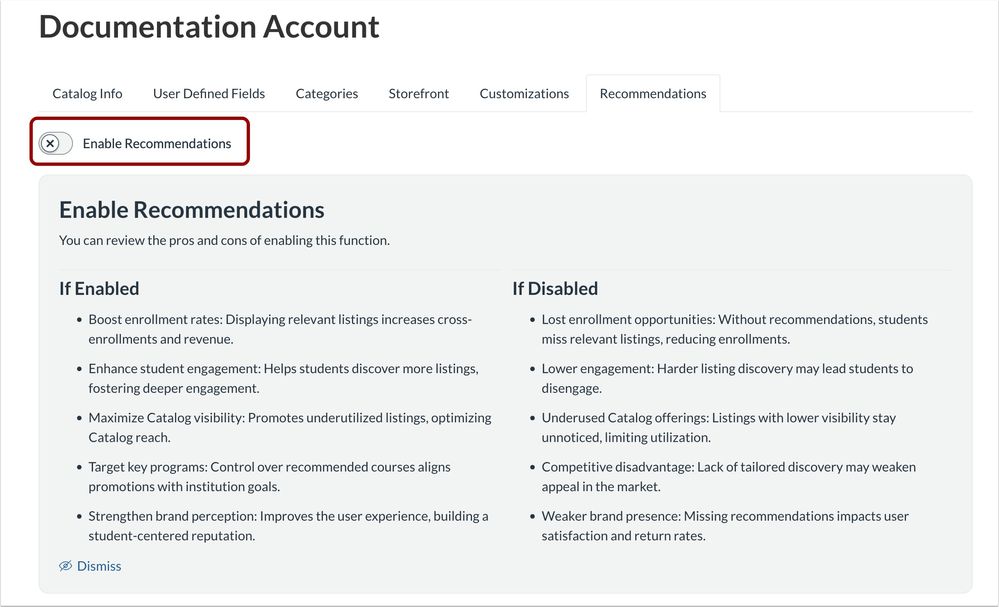Image resolution: width=999 pixels, height=607 pixels.
Task: Go to the Categories tab
Action: [327, 94]
